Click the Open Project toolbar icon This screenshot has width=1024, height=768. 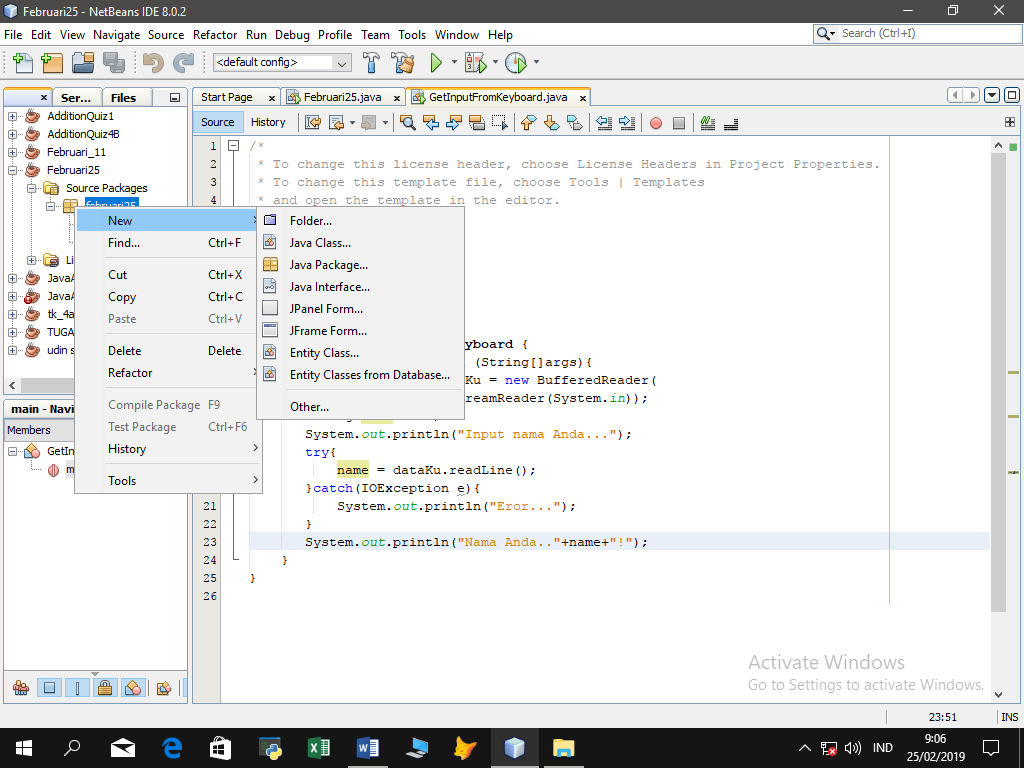[x=83, y=63]
